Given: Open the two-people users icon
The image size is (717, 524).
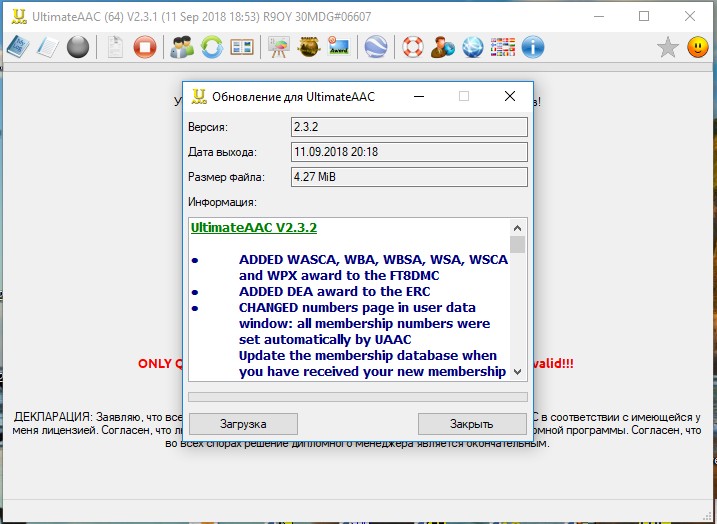Looking at the screenshot, I should point(182,47).
